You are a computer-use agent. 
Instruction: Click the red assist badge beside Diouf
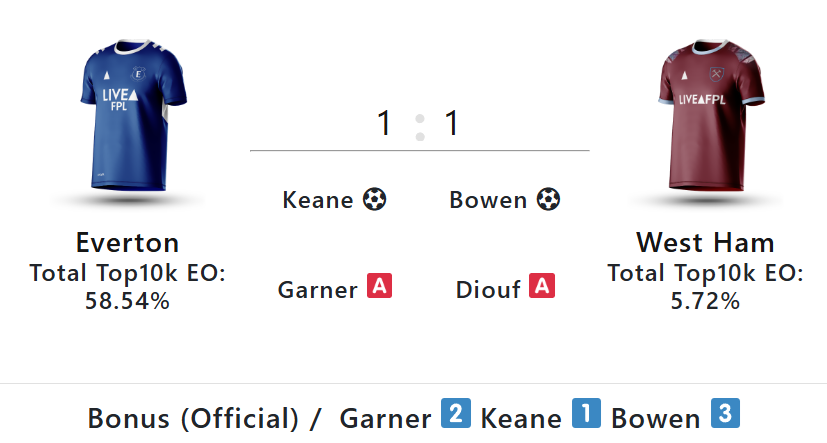click(x=542, y=287)
